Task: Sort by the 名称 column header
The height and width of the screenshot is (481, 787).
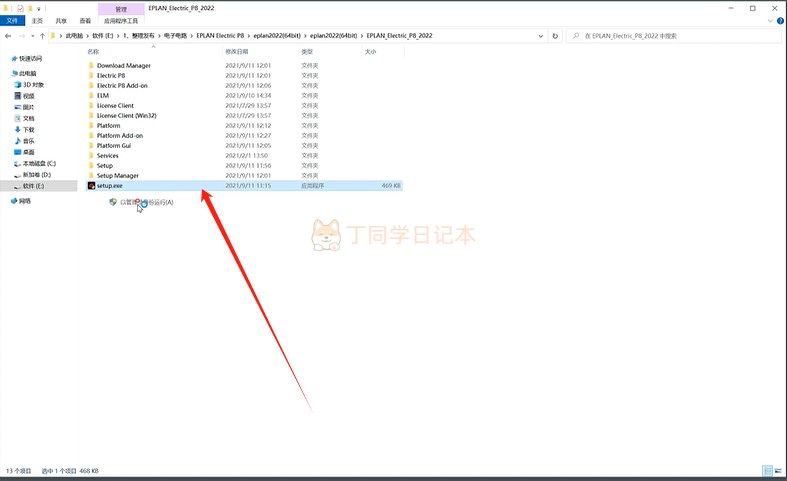Action: (93, 52)
